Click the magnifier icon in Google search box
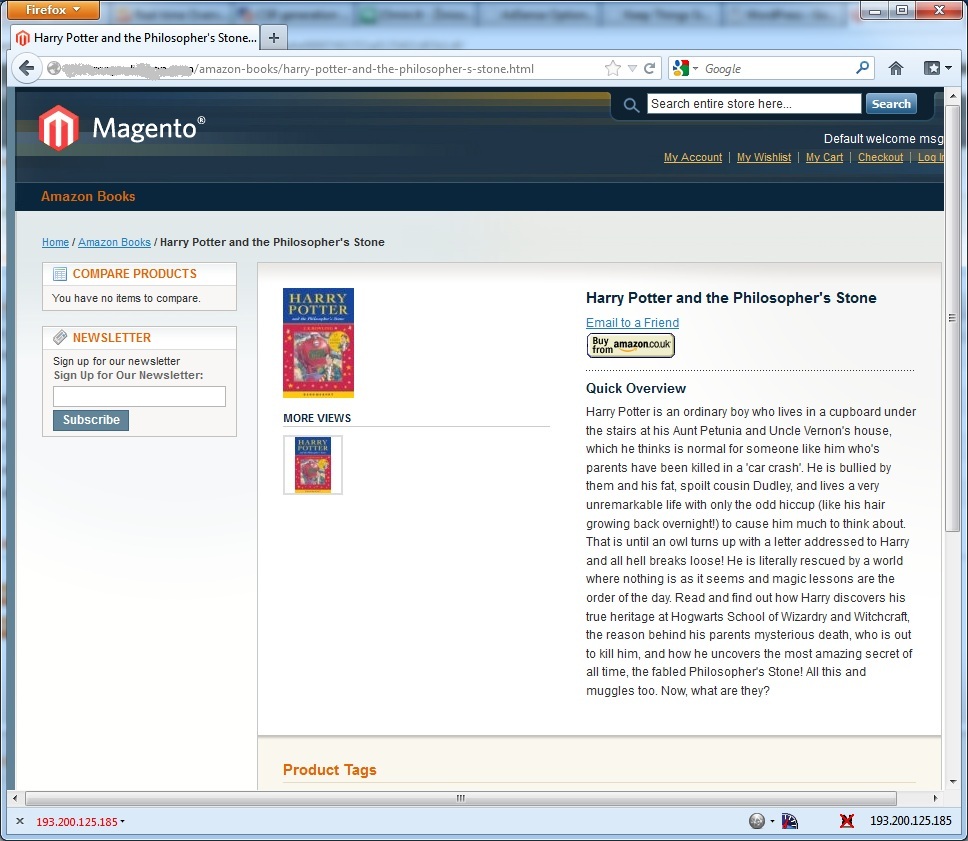Image resolution: width=968 pixels, height=841 pixels. pos(862,67)
